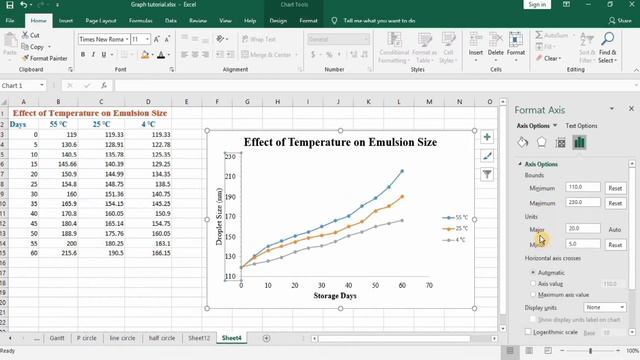
Task: Click the Major unit input field
Action: tap(583, 229)
